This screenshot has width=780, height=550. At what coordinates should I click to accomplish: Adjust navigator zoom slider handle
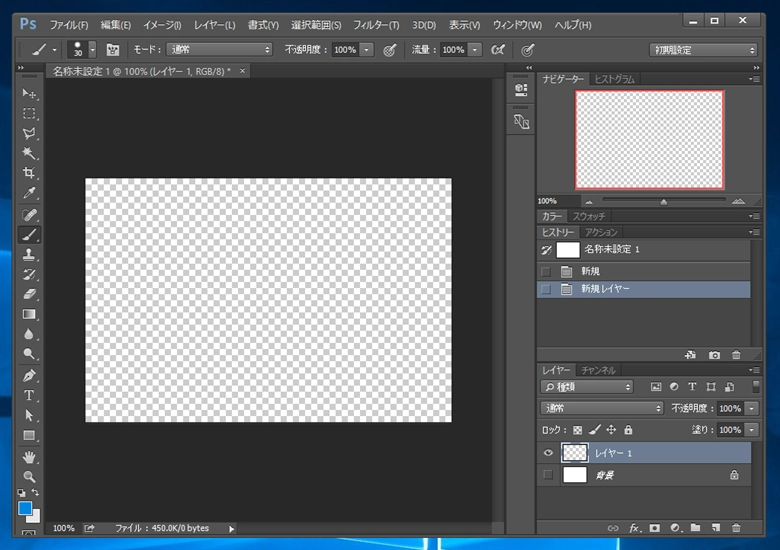tap(663, 202)
